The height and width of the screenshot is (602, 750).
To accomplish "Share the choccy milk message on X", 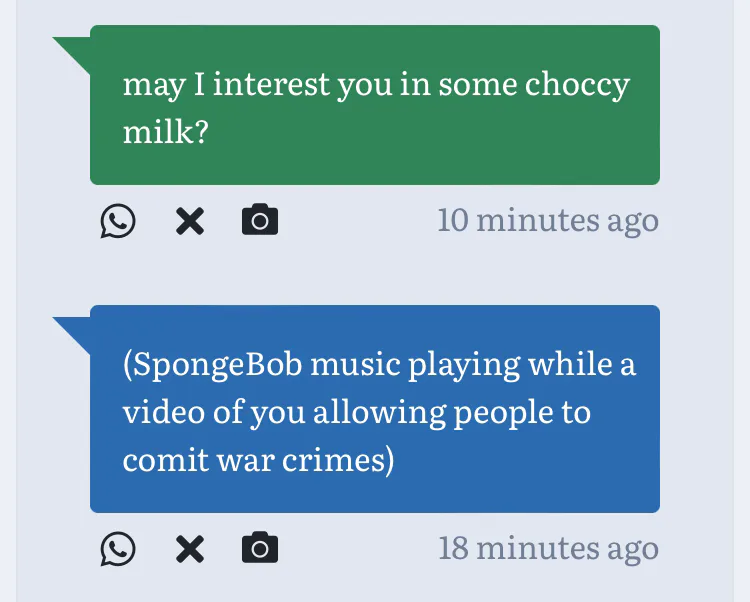I will 190,221.
